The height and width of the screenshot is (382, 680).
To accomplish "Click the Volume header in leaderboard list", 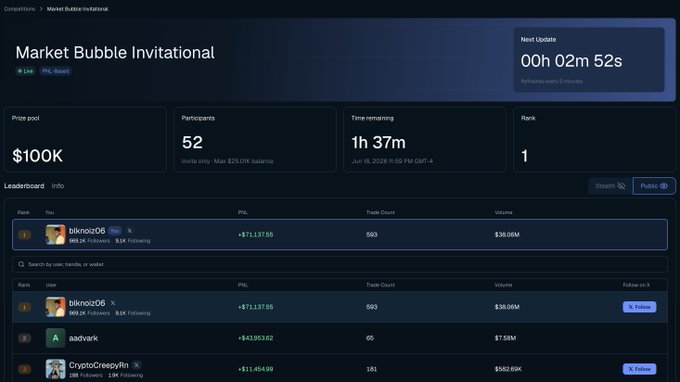I will (x=503, y=285).
